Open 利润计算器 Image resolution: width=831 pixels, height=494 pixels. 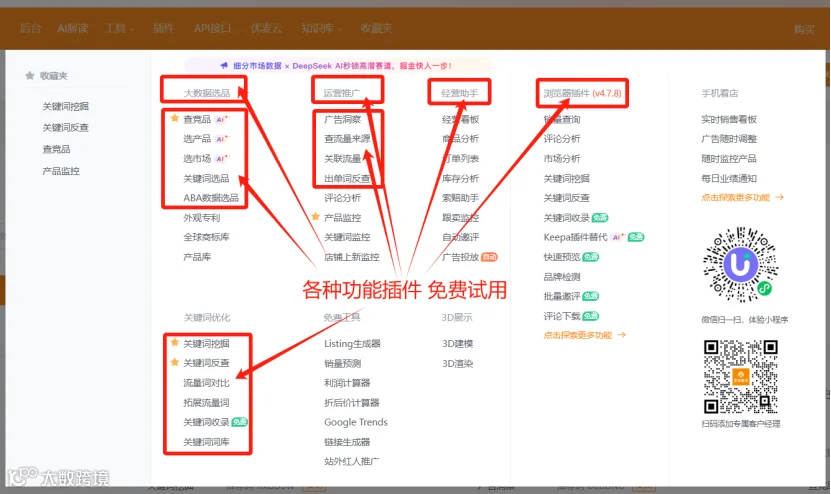tap(347, 383)
